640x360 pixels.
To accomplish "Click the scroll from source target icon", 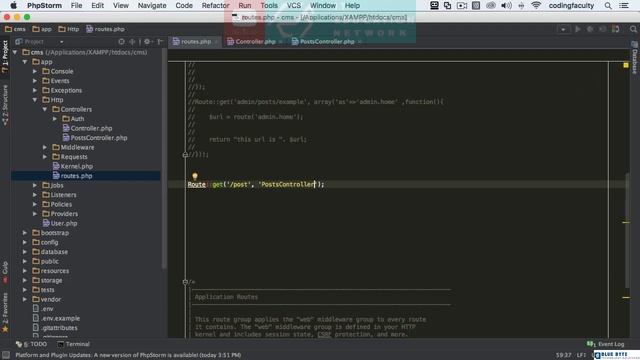I will click(x=121, y=42).
